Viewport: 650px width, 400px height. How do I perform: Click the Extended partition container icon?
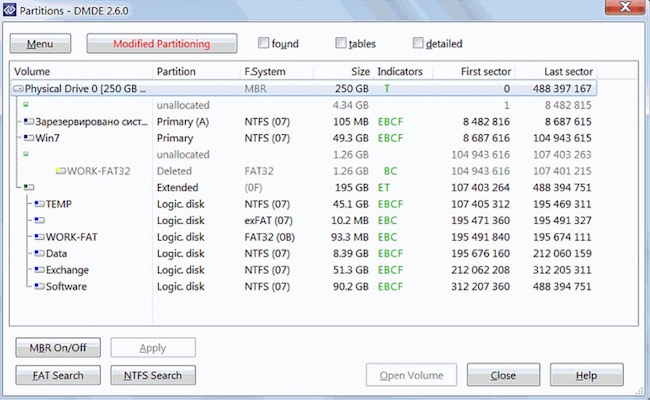pos(29,187)
